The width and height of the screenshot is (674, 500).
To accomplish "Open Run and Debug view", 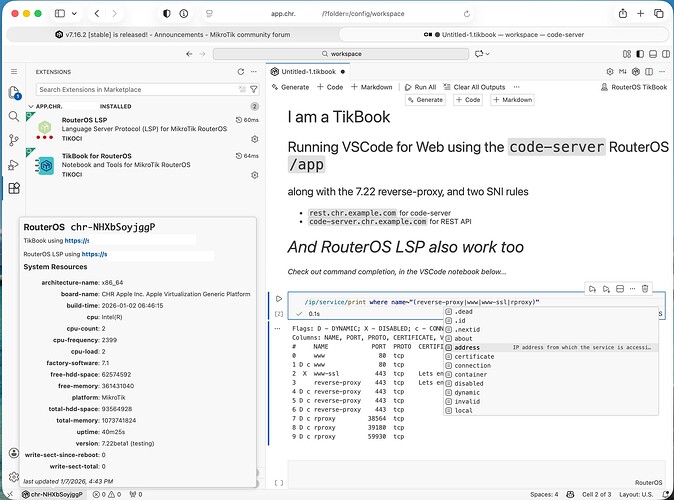I will point(14,165).
